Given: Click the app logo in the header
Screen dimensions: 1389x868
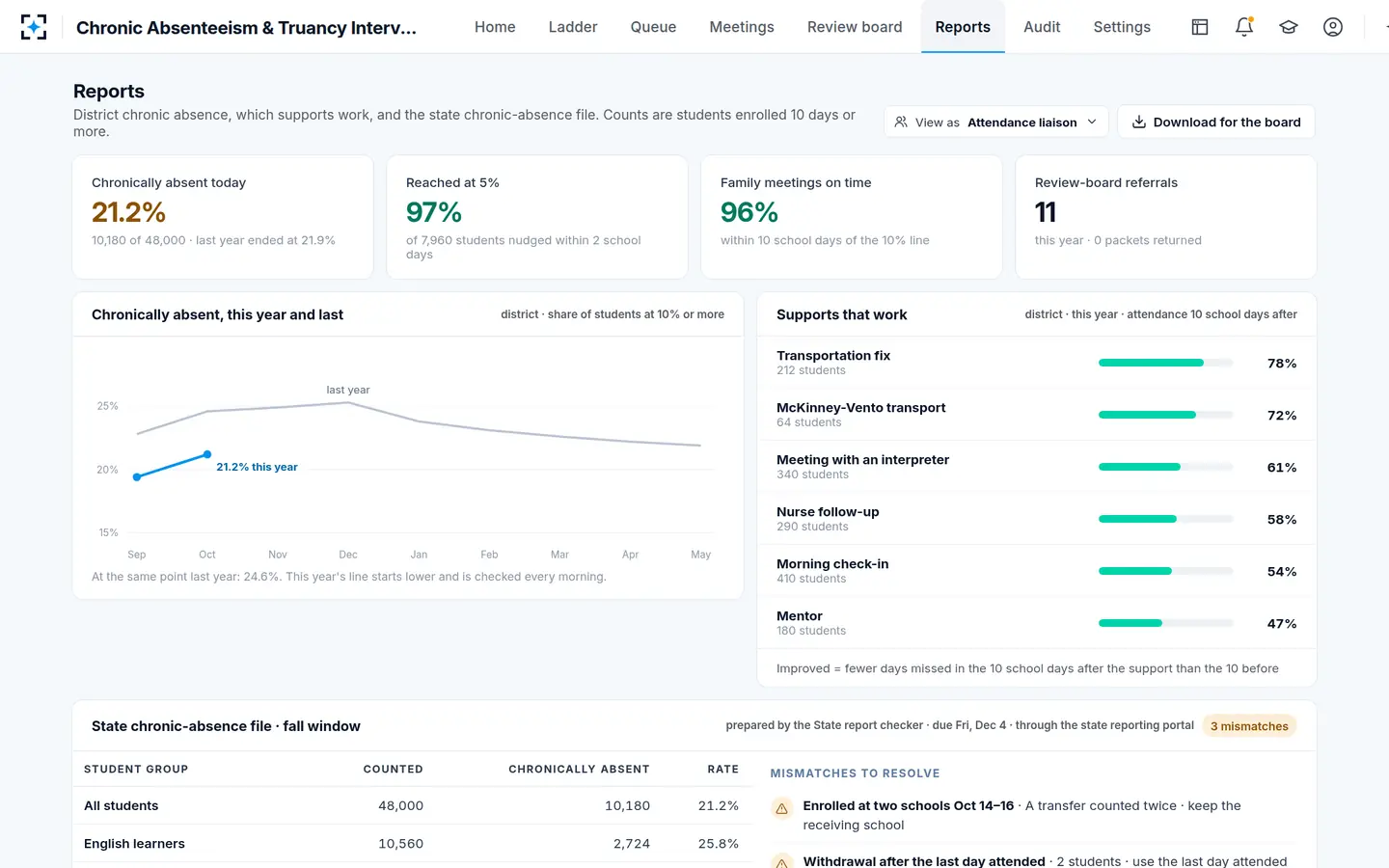Looking at the screenshot, I should pyautogui.click(x=34, y=27).
